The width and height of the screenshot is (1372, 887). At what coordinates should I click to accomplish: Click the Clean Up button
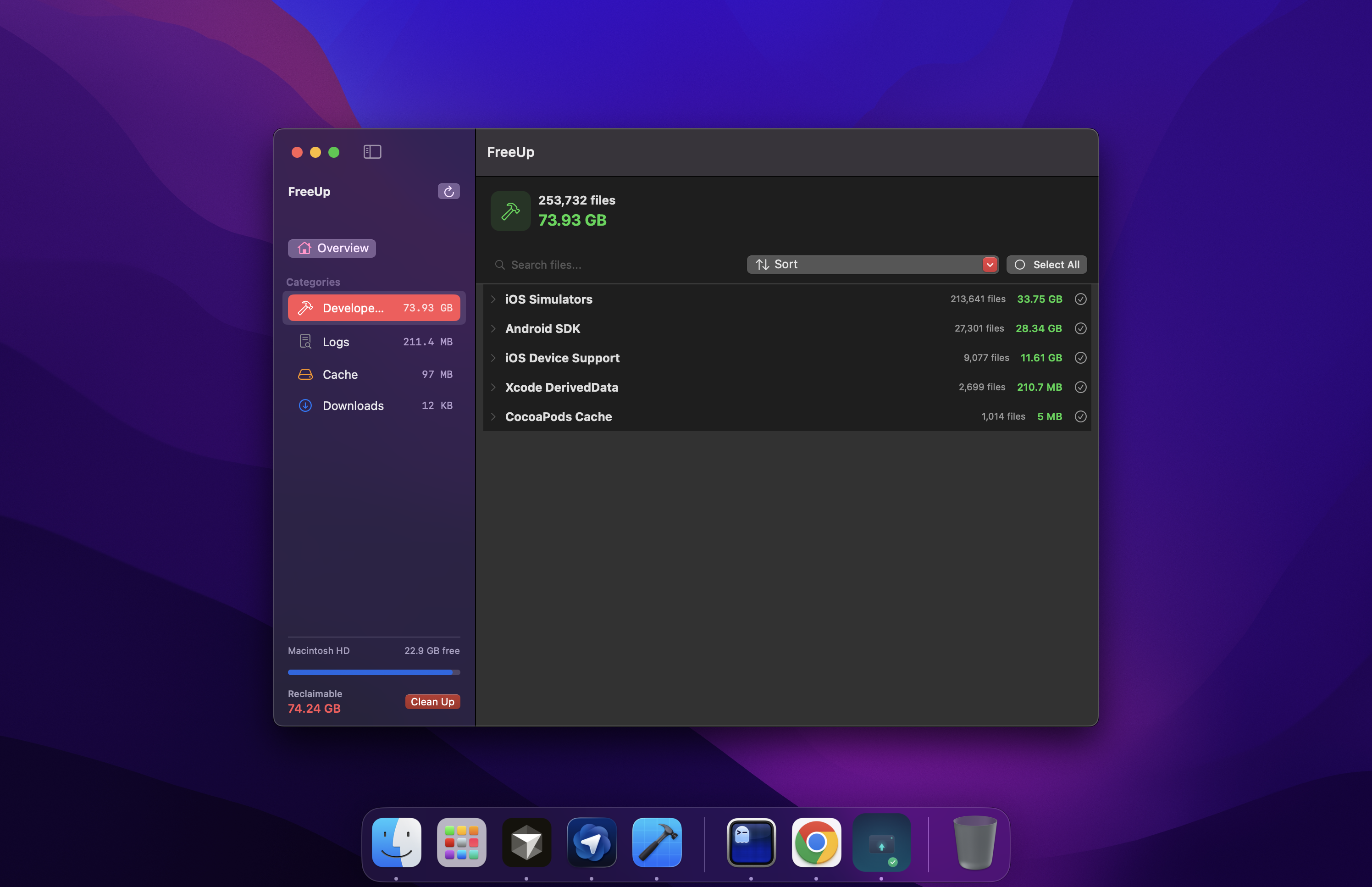(432, 702)
